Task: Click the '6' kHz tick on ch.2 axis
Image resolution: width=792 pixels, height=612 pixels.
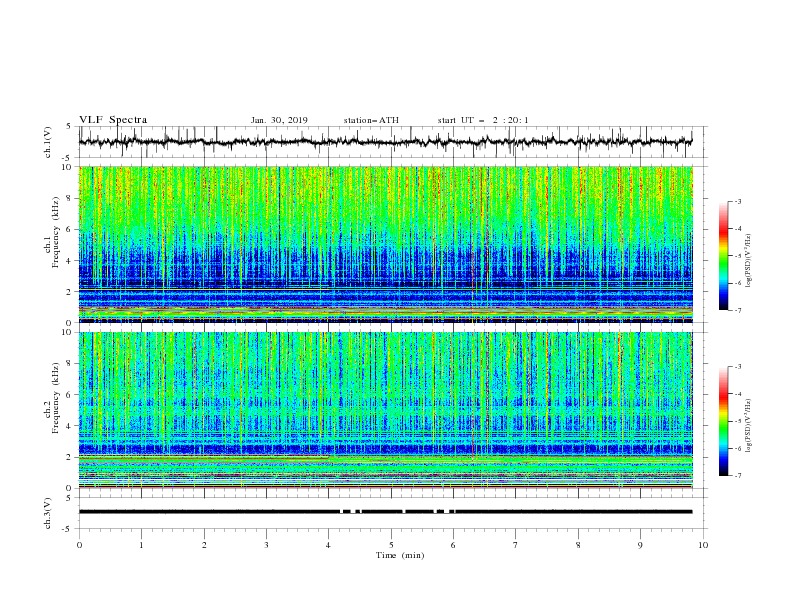Action: coord(69,395)
